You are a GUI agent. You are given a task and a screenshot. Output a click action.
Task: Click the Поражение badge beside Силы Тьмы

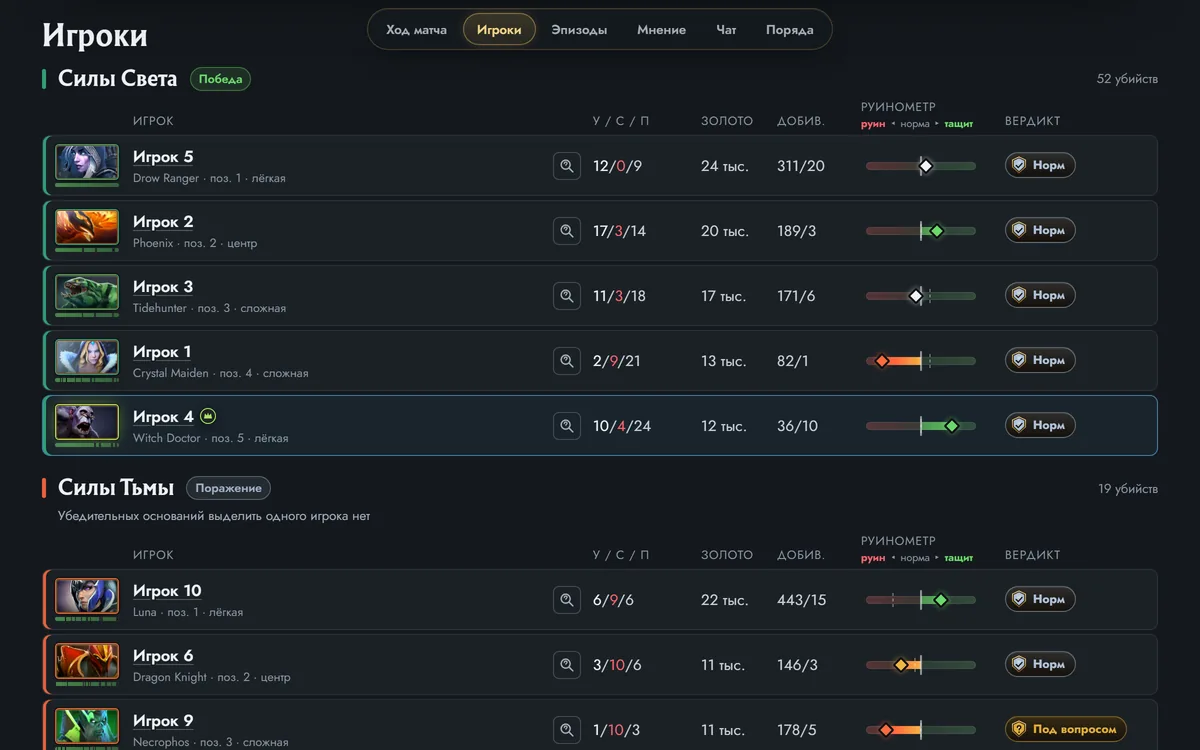pos(228,488)
